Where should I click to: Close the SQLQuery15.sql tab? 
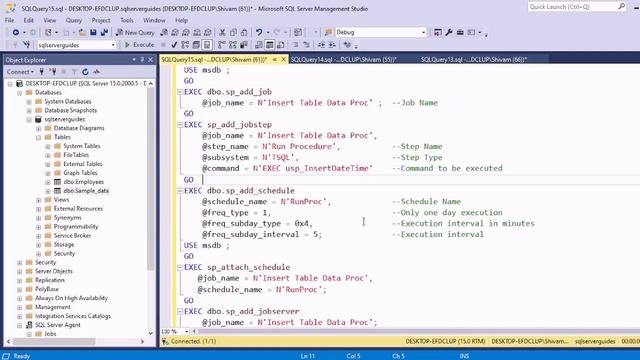pyautogui.click(x=284, y=60)
